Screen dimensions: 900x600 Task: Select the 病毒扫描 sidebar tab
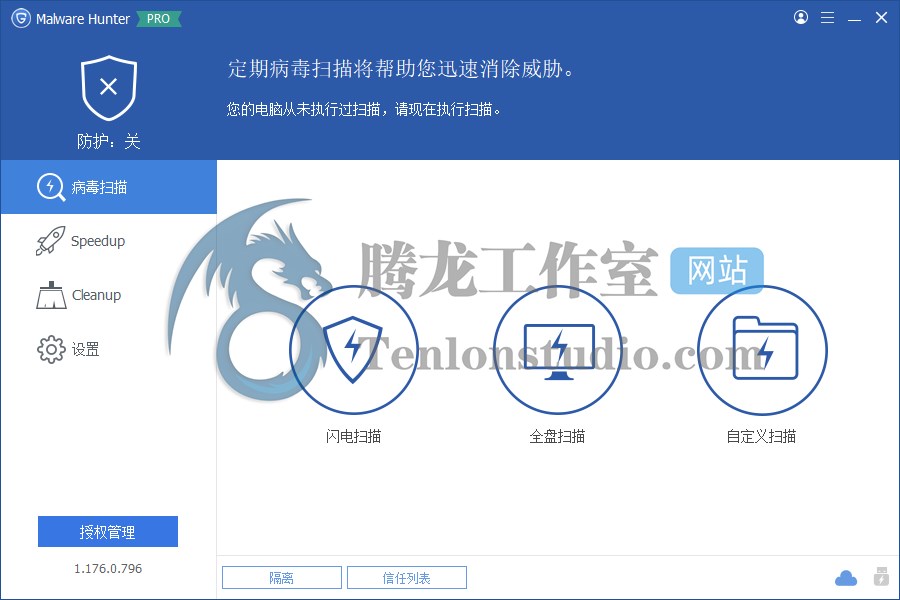[108, 187]
